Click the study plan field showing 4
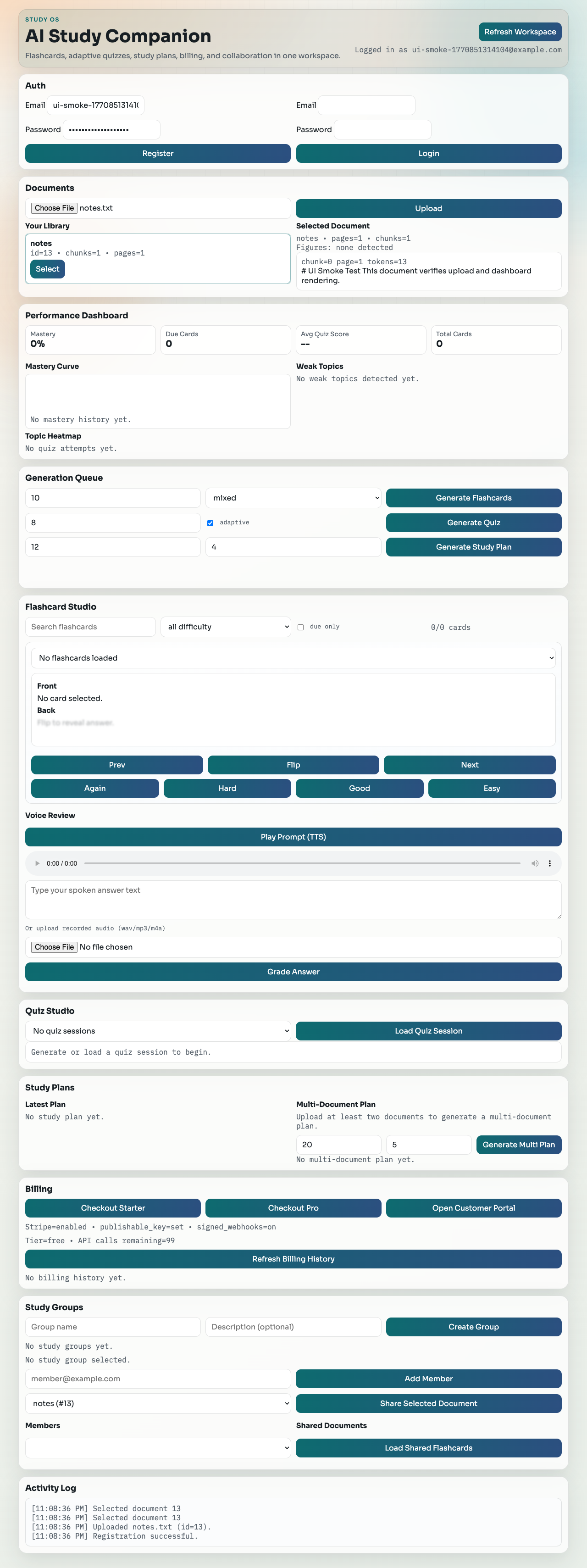This screenshot has width=587, height=1568. point(293,547)
